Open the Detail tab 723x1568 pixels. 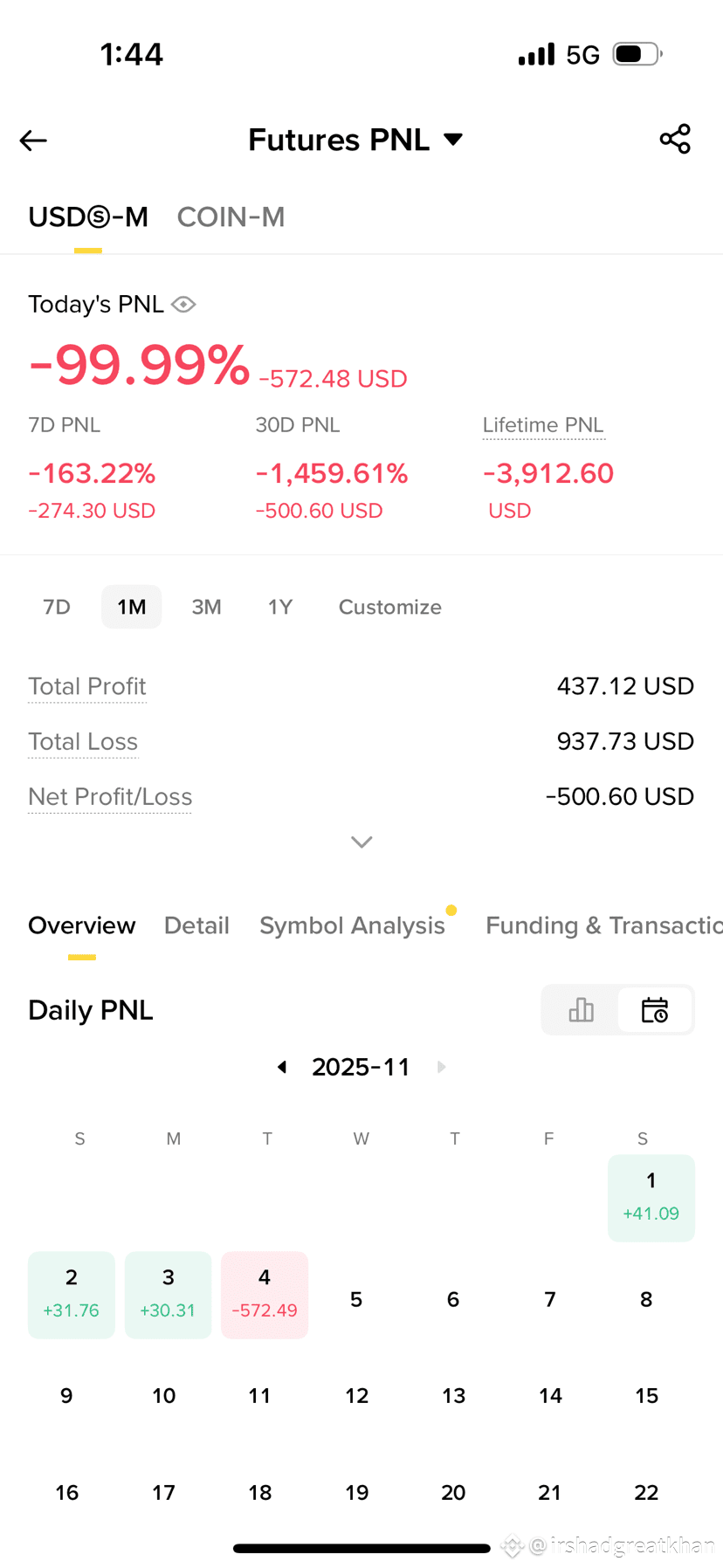(x=196, y=925)
